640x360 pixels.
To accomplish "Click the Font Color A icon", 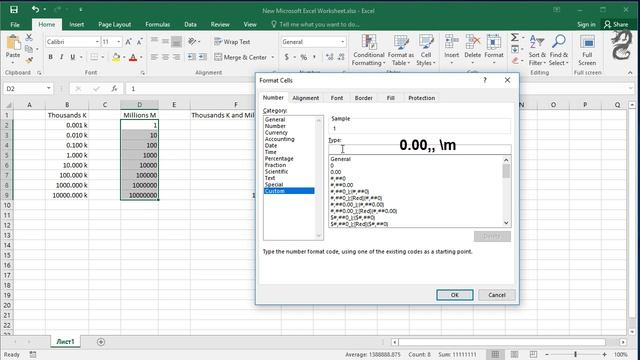I will coord(133,57).
